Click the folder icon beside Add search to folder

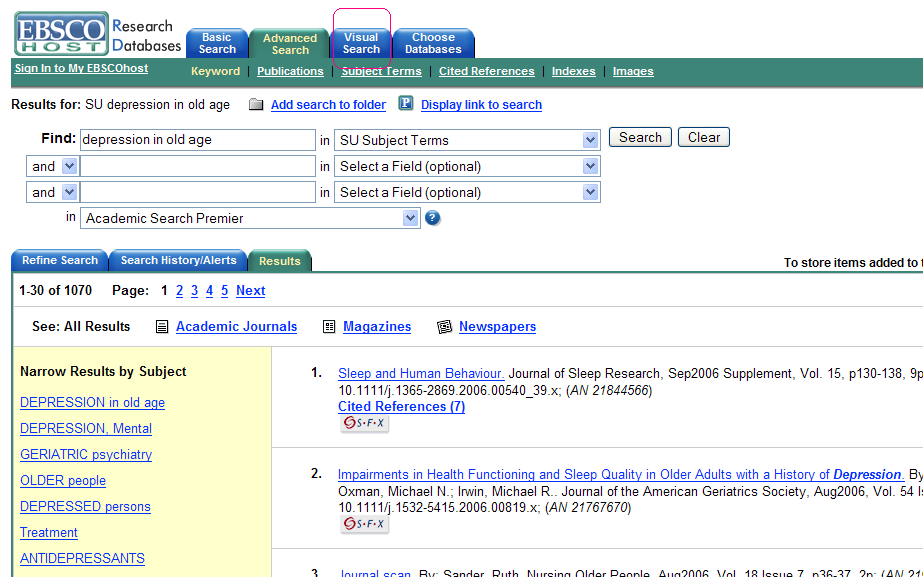click(255, 104)
